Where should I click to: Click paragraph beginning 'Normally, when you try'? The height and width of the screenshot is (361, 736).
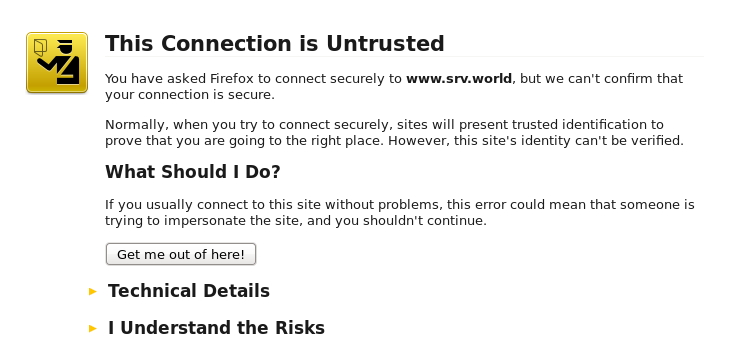394,132
